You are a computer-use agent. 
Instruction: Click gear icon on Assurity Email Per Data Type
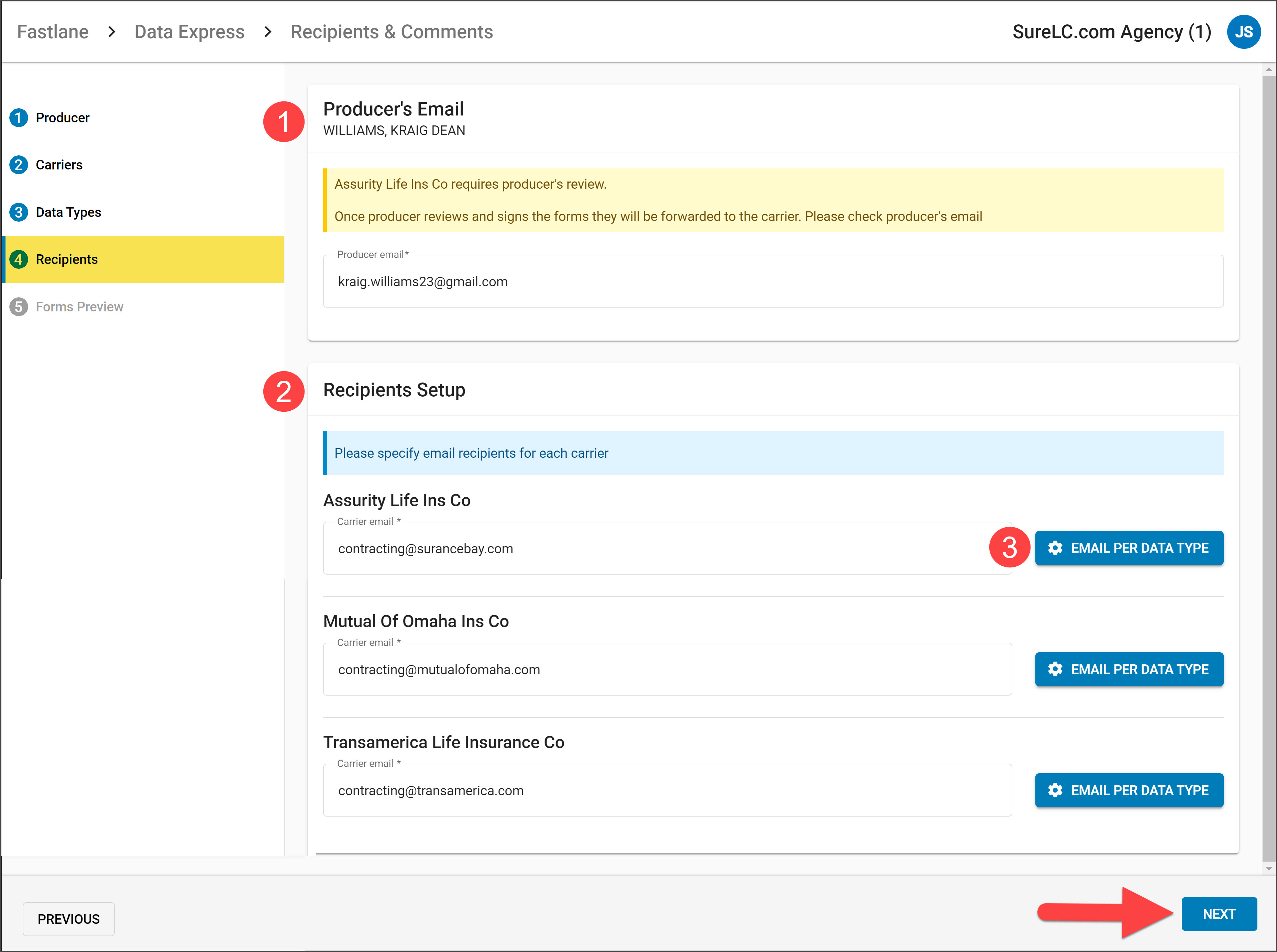point(1055,548)
